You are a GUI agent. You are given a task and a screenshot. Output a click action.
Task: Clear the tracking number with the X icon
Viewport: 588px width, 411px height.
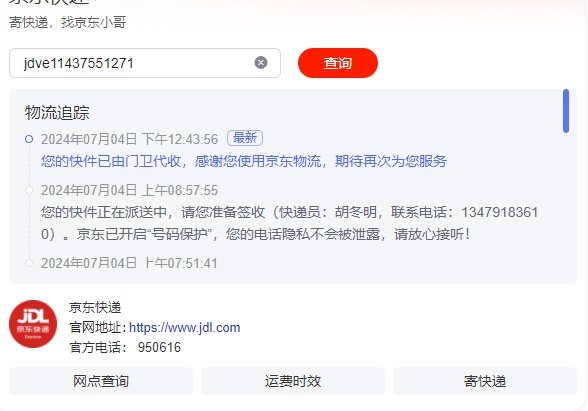(261, 63)
